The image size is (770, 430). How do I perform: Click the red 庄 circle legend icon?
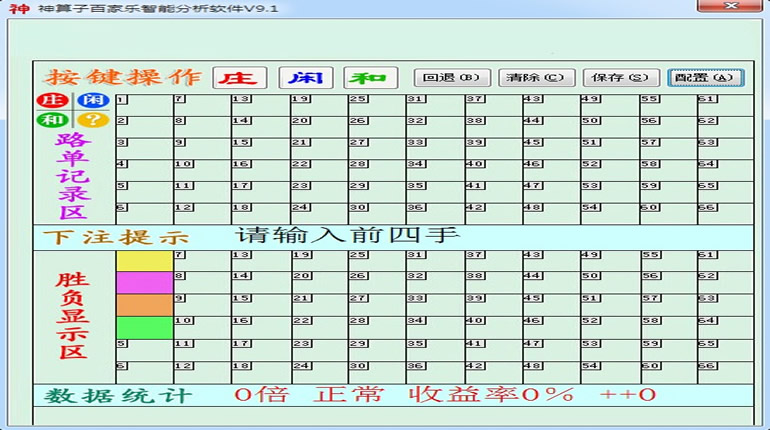53,101
